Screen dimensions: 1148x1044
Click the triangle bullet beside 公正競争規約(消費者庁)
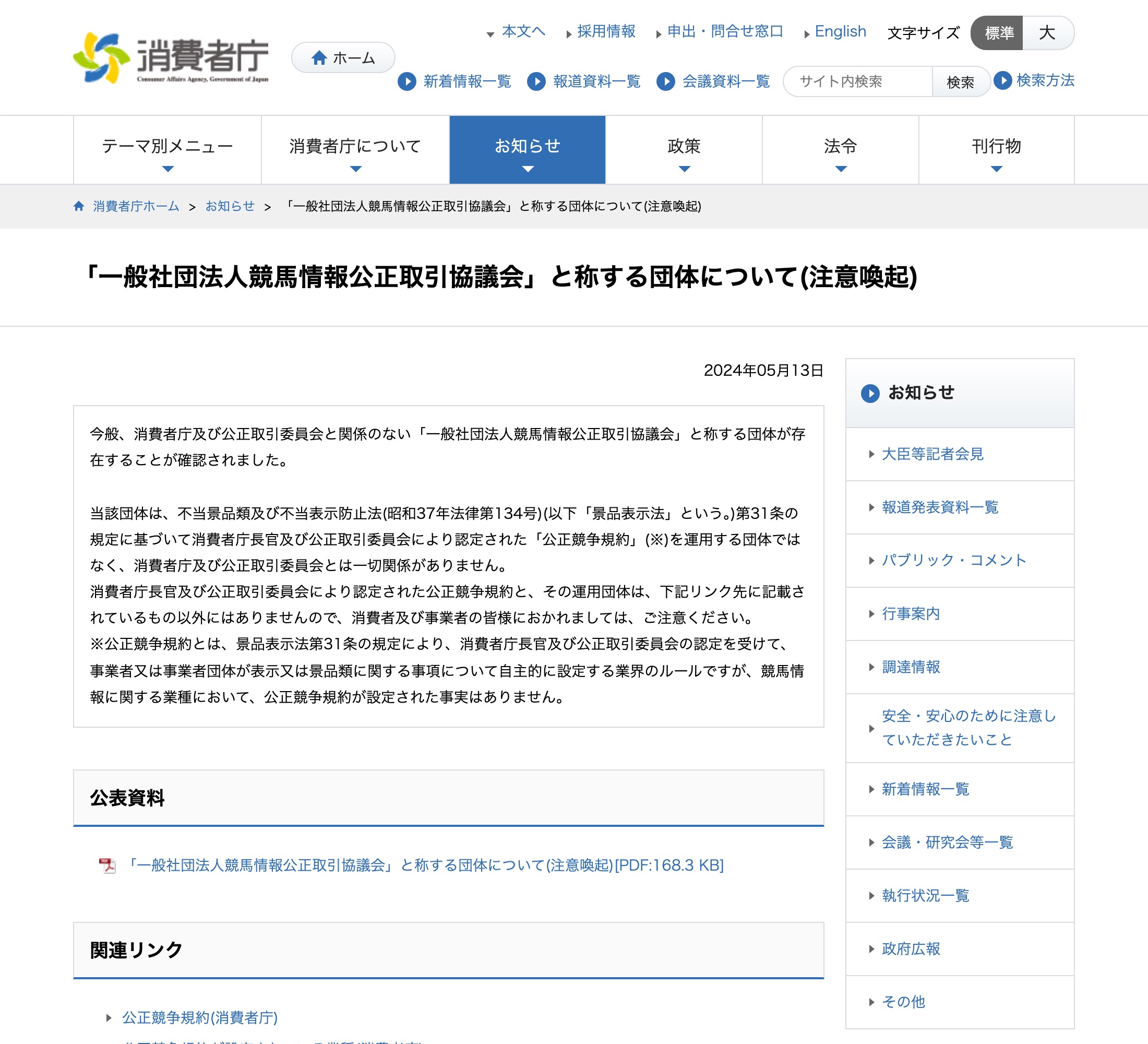click(x=109, y=1017)
